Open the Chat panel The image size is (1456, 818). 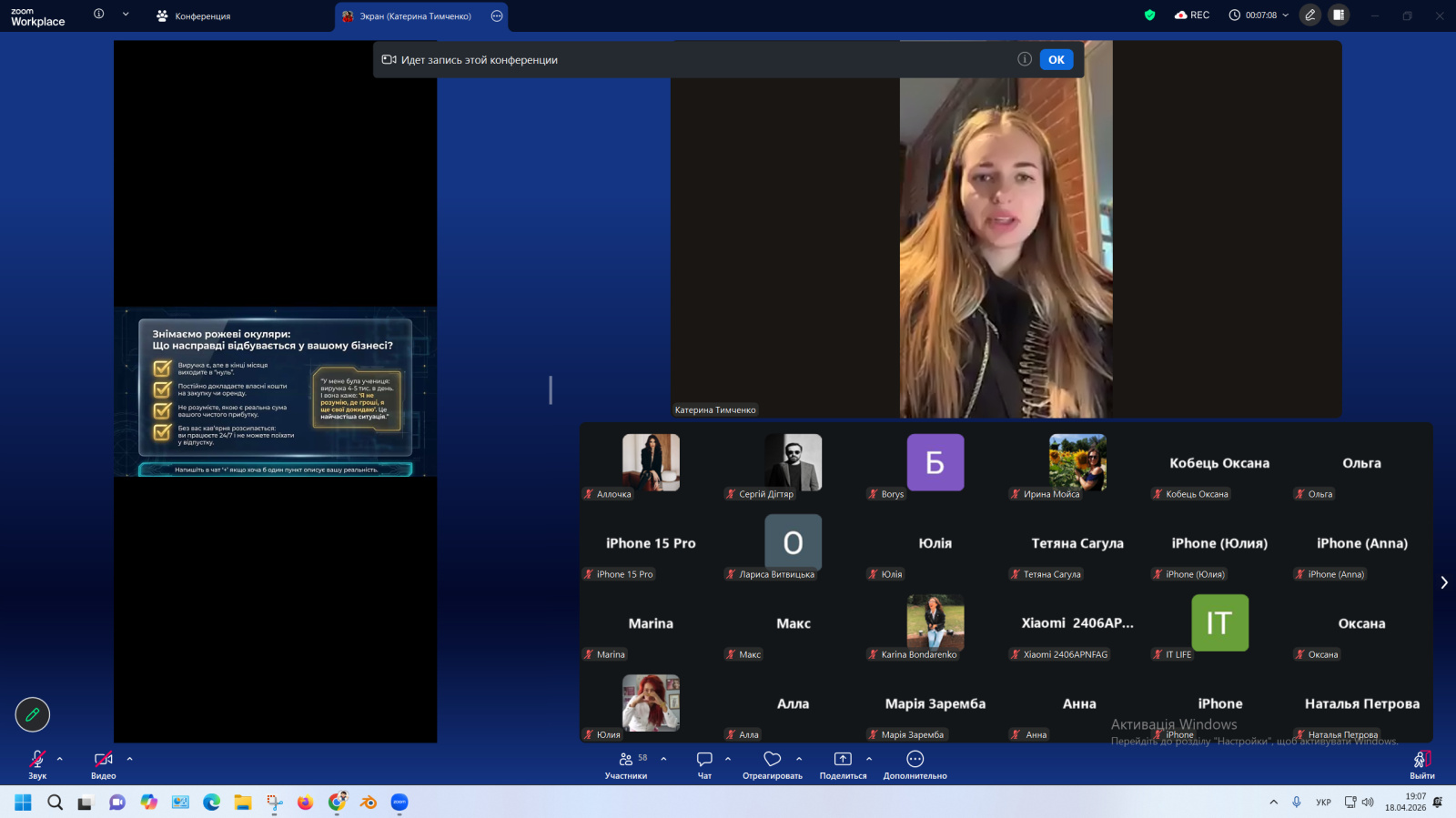[704, 760]
